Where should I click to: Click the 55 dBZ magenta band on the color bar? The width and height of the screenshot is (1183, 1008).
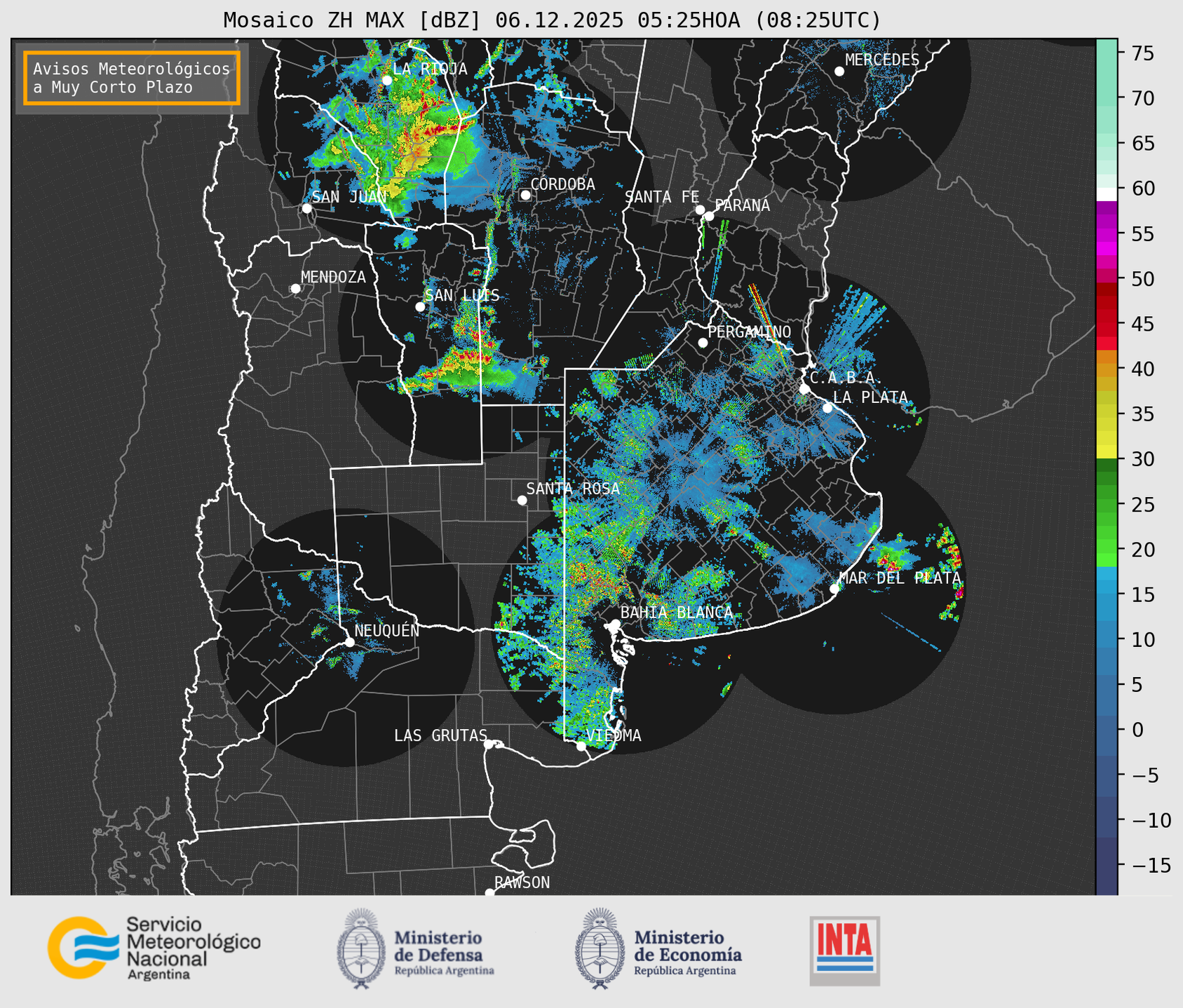click(x=1107, y=234)
